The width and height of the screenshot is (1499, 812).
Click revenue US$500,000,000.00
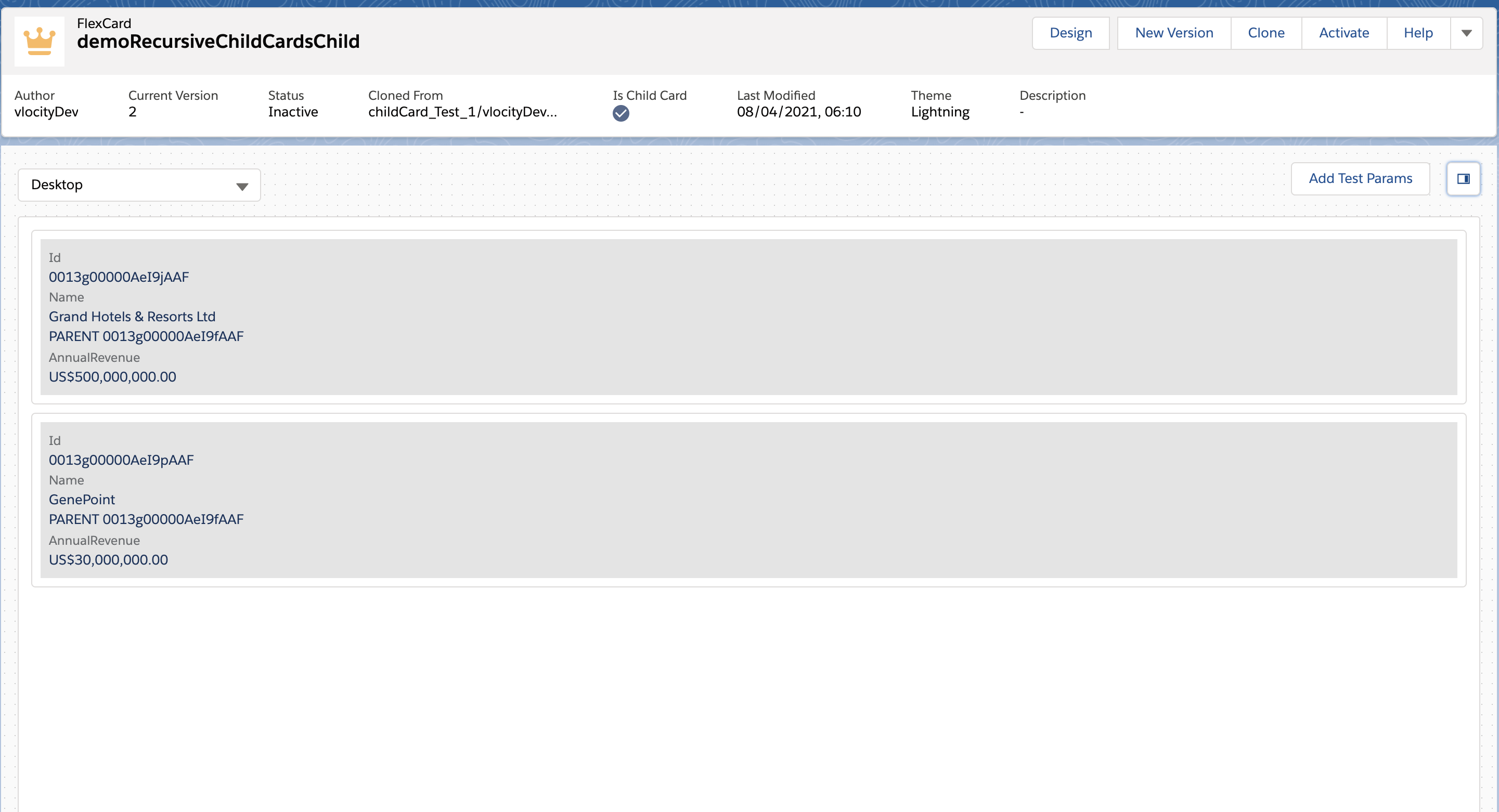coord(112,377)
